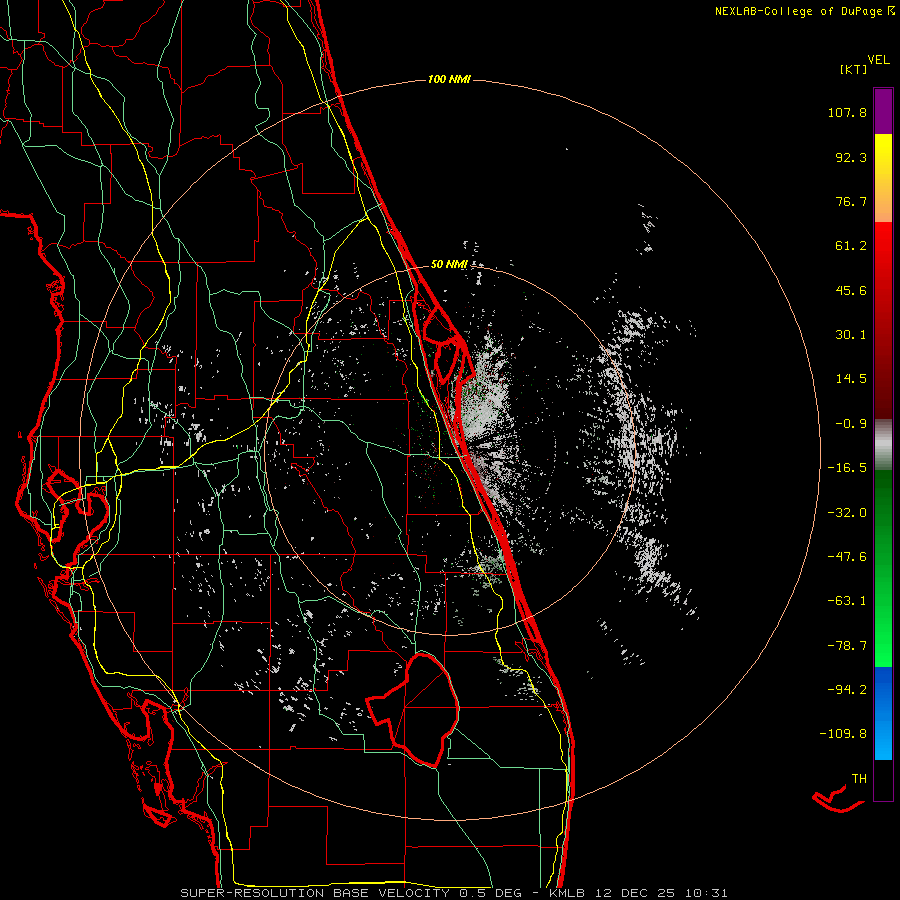Click the -109.8 legend value
The width and height of the screenshot is (900, 900).
pyautogui.click(x=843, y=734)
